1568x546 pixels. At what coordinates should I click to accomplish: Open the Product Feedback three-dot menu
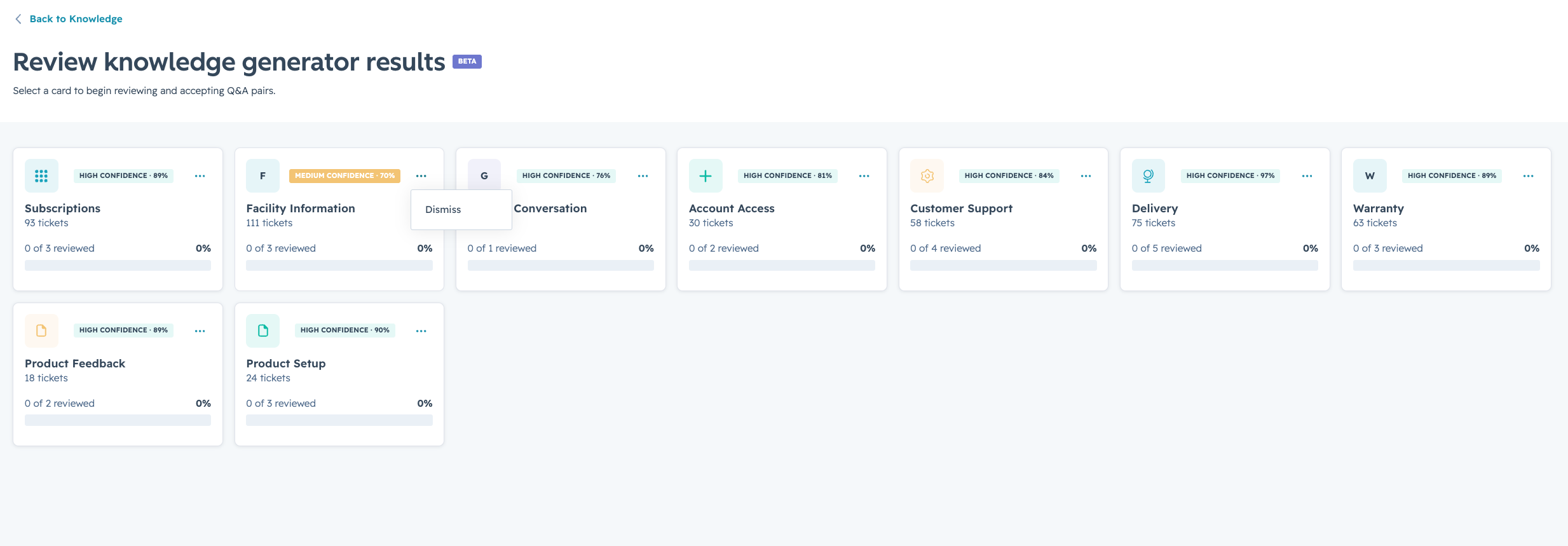point(200,331)
